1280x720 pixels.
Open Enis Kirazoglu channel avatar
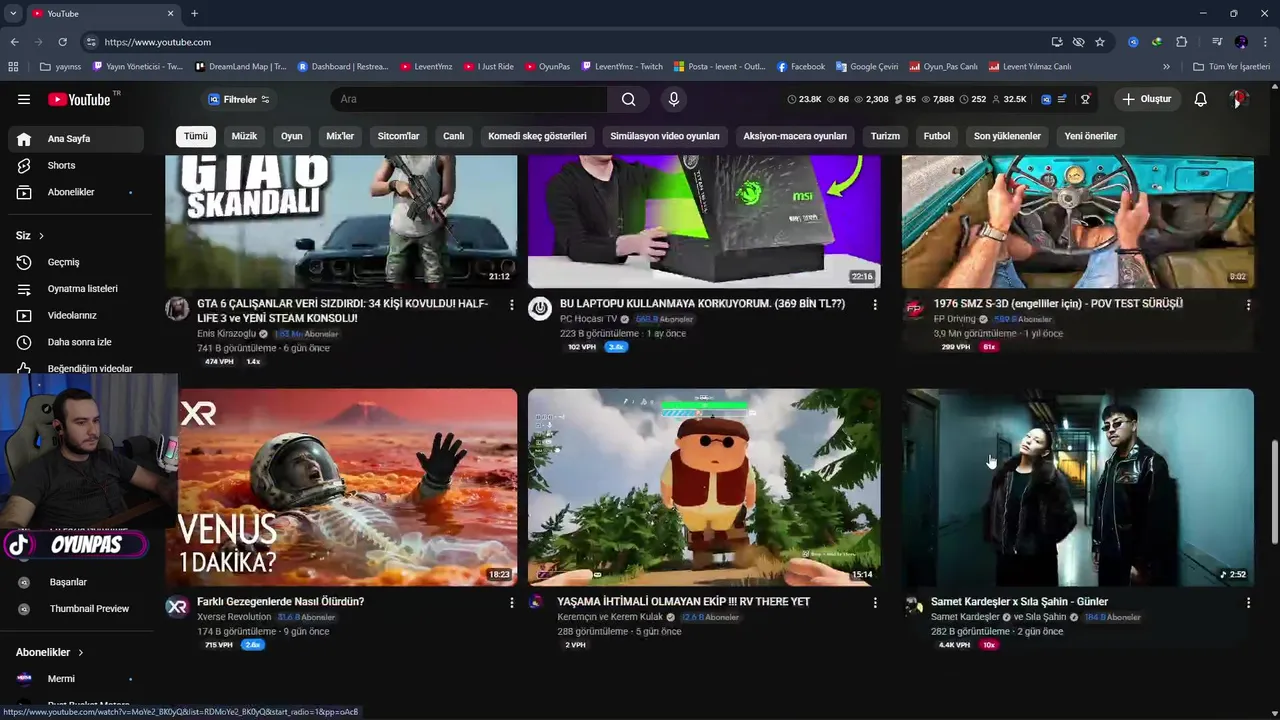[x=177, y=308]
